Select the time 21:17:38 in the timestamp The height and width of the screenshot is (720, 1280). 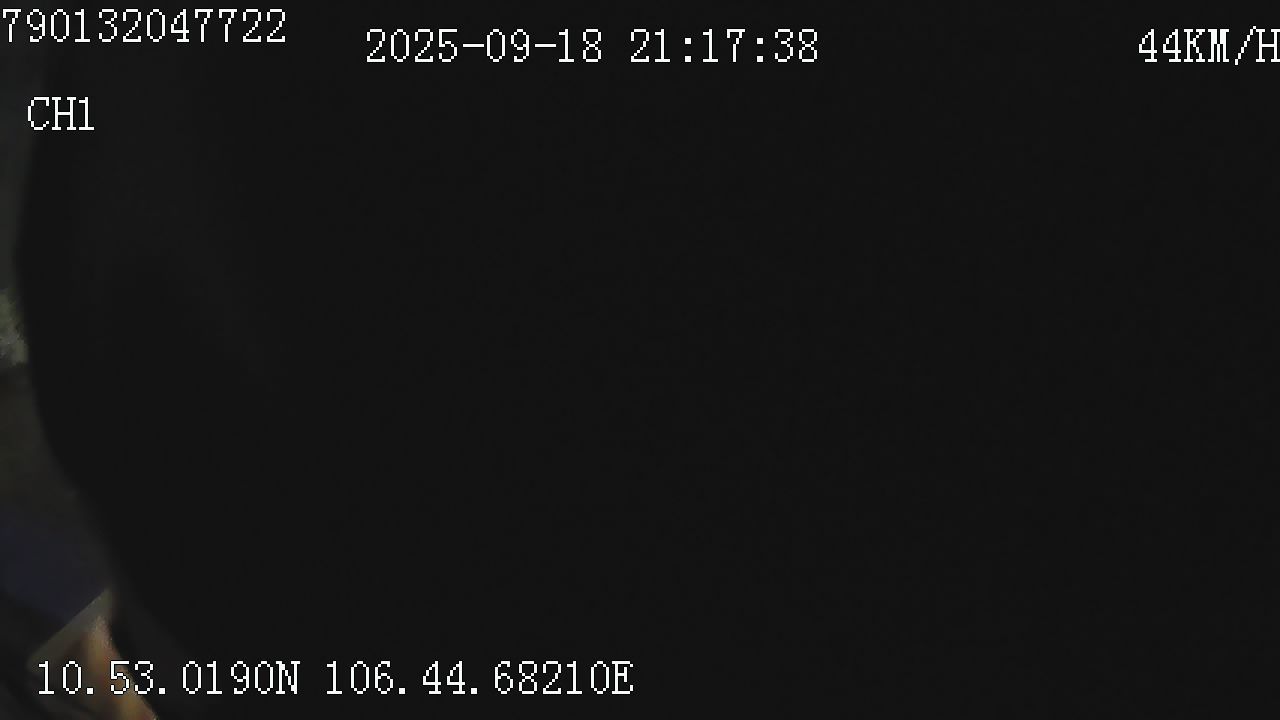[724, 47]
